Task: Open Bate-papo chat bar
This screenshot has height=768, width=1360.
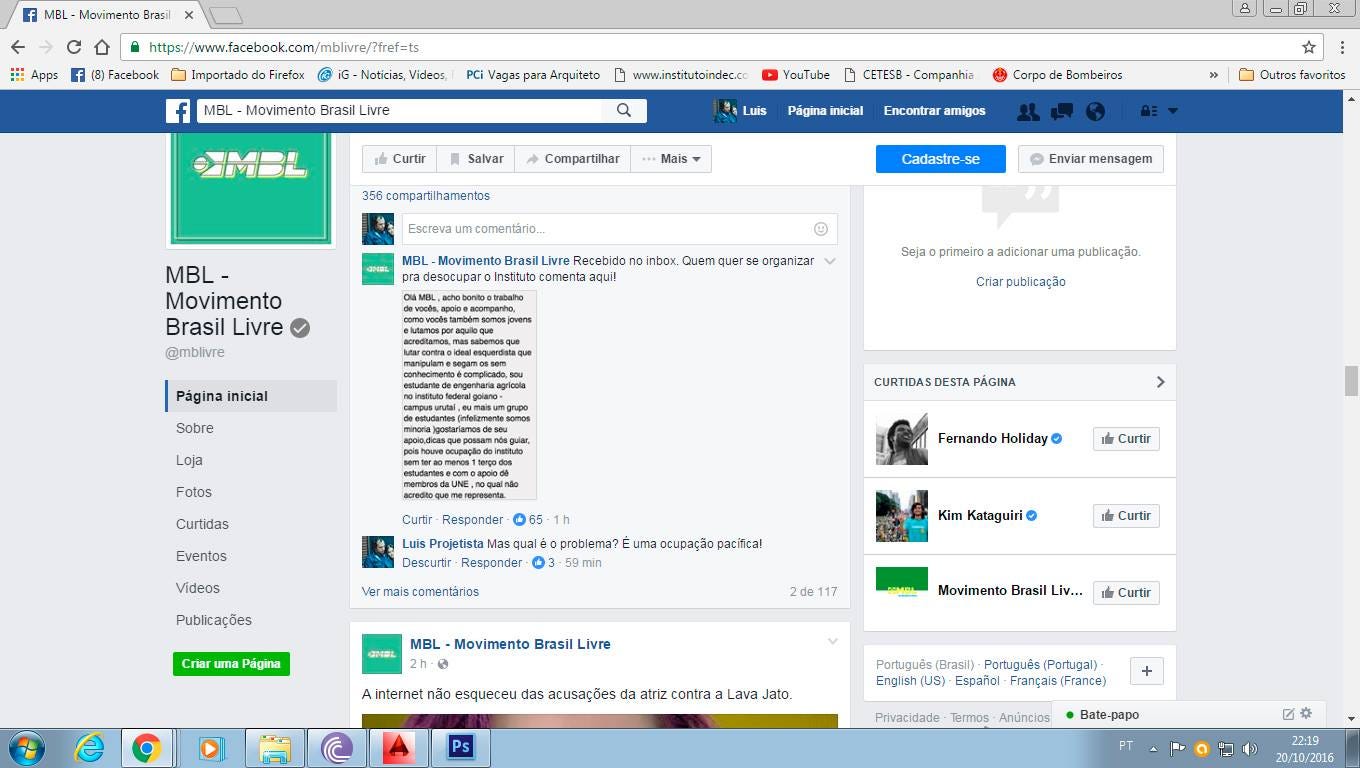Action: pos(1110,715)
